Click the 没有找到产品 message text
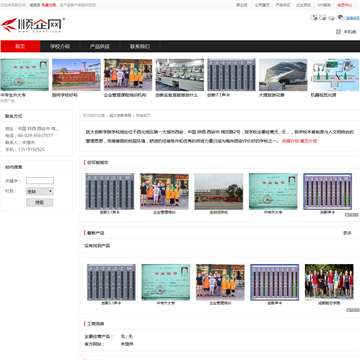The width and height of the screenshot is (360, 360). pos(97,246)
